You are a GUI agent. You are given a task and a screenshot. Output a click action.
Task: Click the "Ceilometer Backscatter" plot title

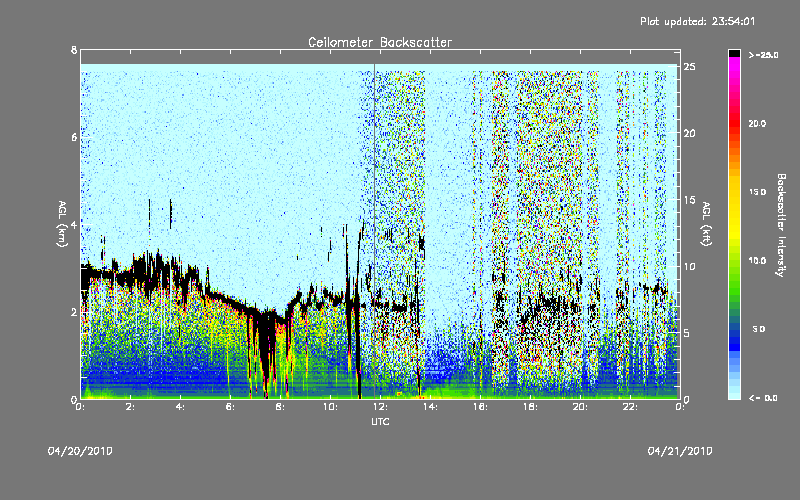pyautogui.click(x=380, y=42)
